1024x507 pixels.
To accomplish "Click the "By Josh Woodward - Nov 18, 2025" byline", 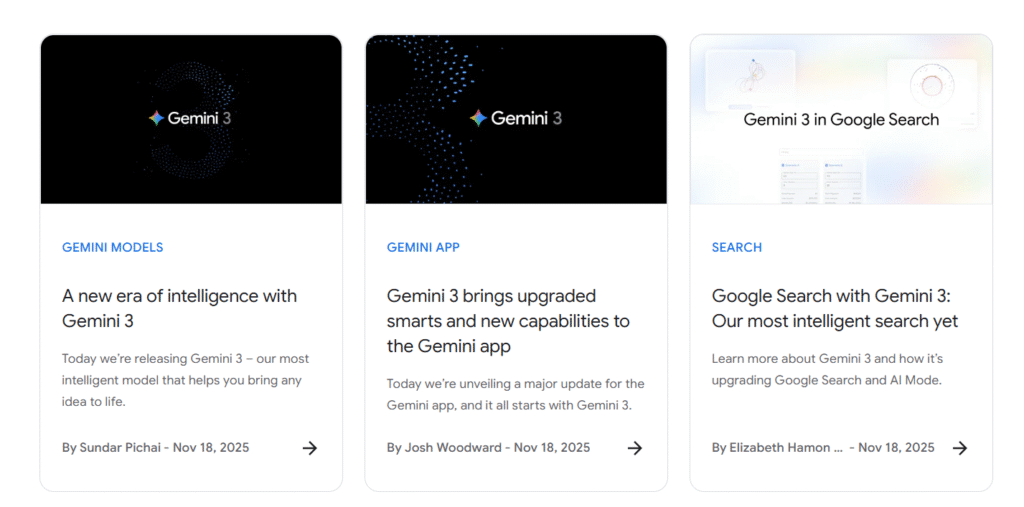I will (x=488, y=448).
